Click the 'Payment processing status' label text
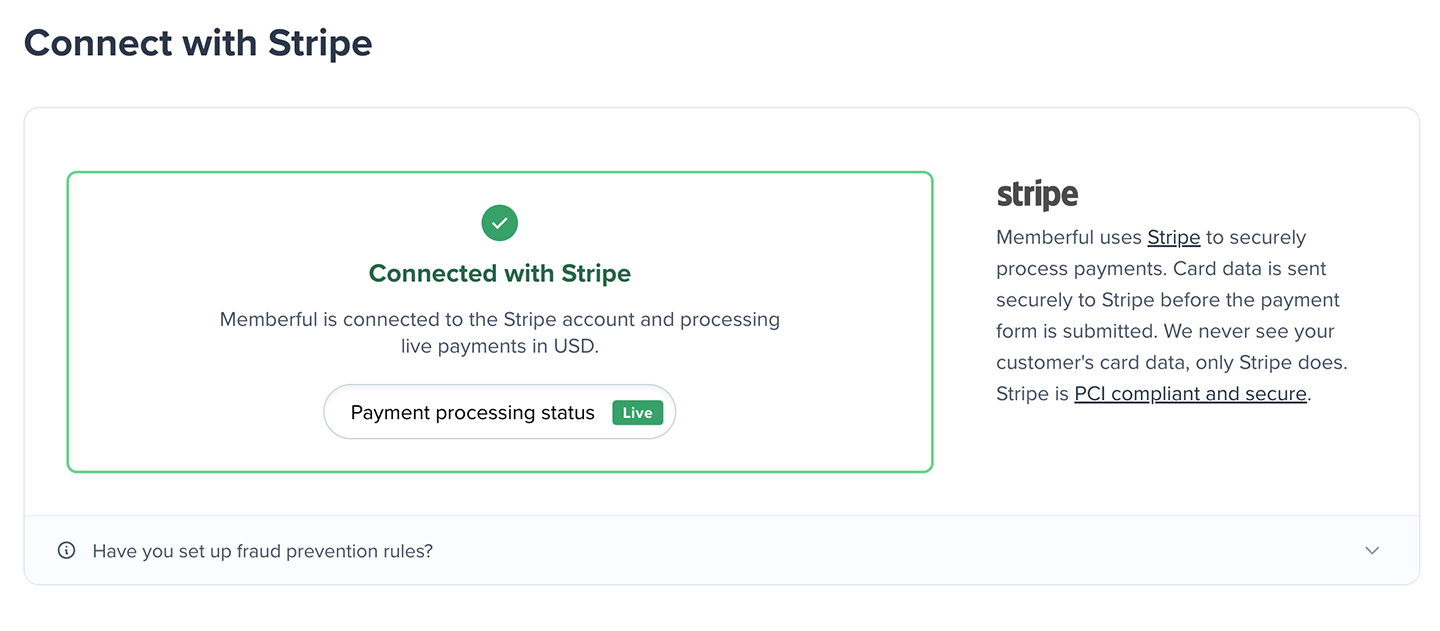This screenshot has width=1440, height=631. (x=472, y=412)
